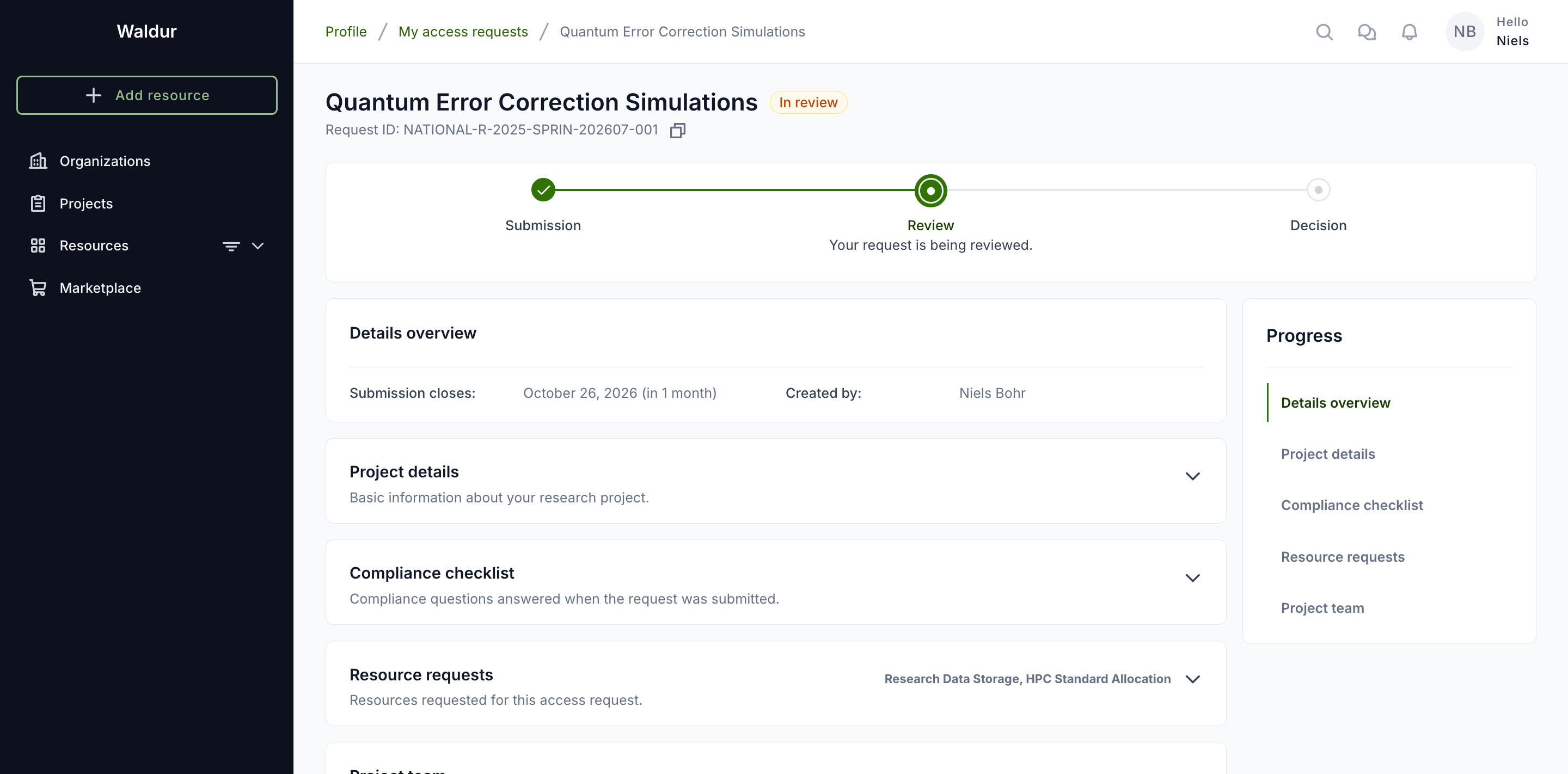Click the active Review step marker
The height and width of the screenshot is (774, 1568).
click(x=930, y=191)
